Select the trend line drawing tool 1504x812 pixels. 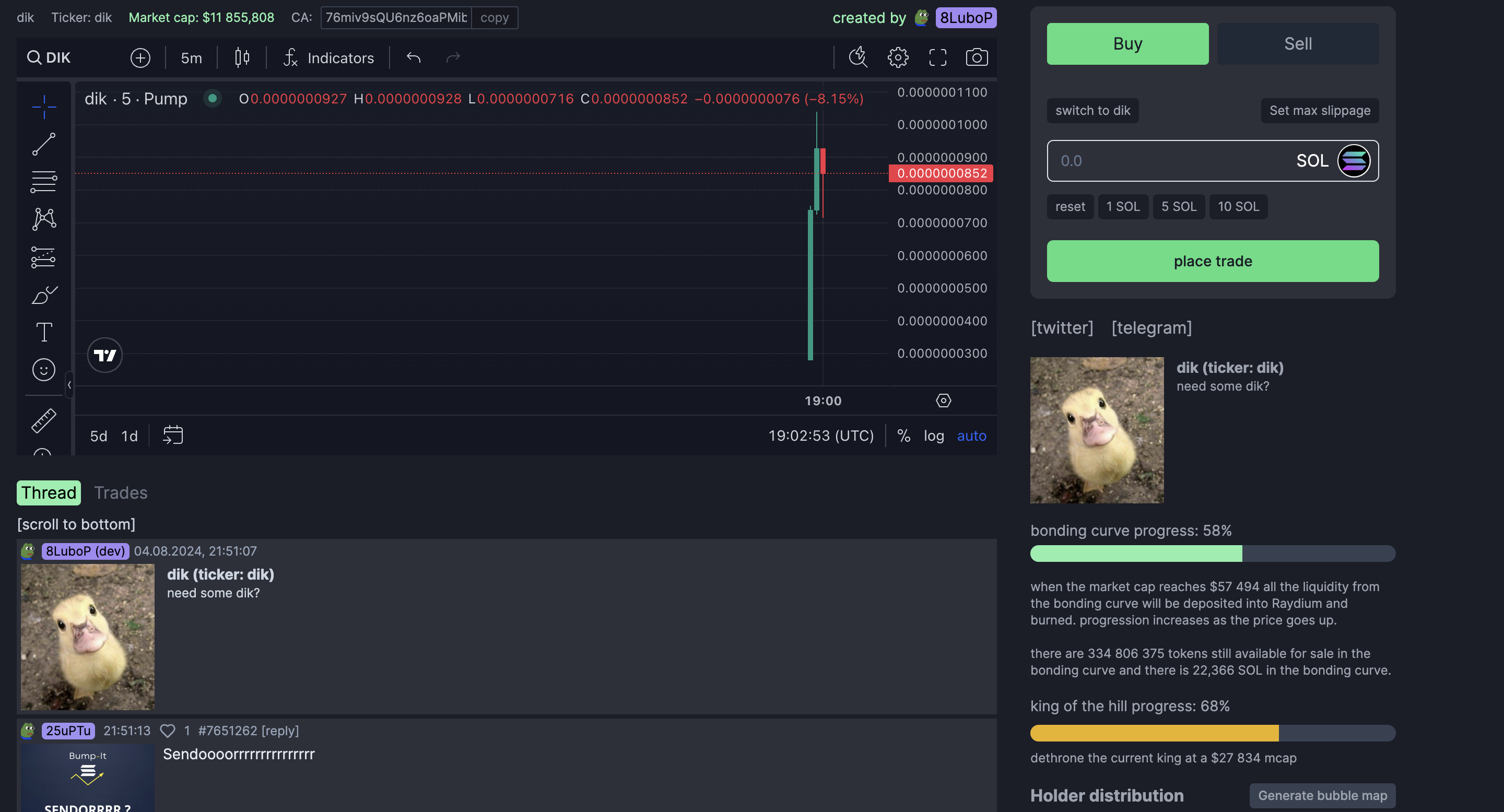44,144
